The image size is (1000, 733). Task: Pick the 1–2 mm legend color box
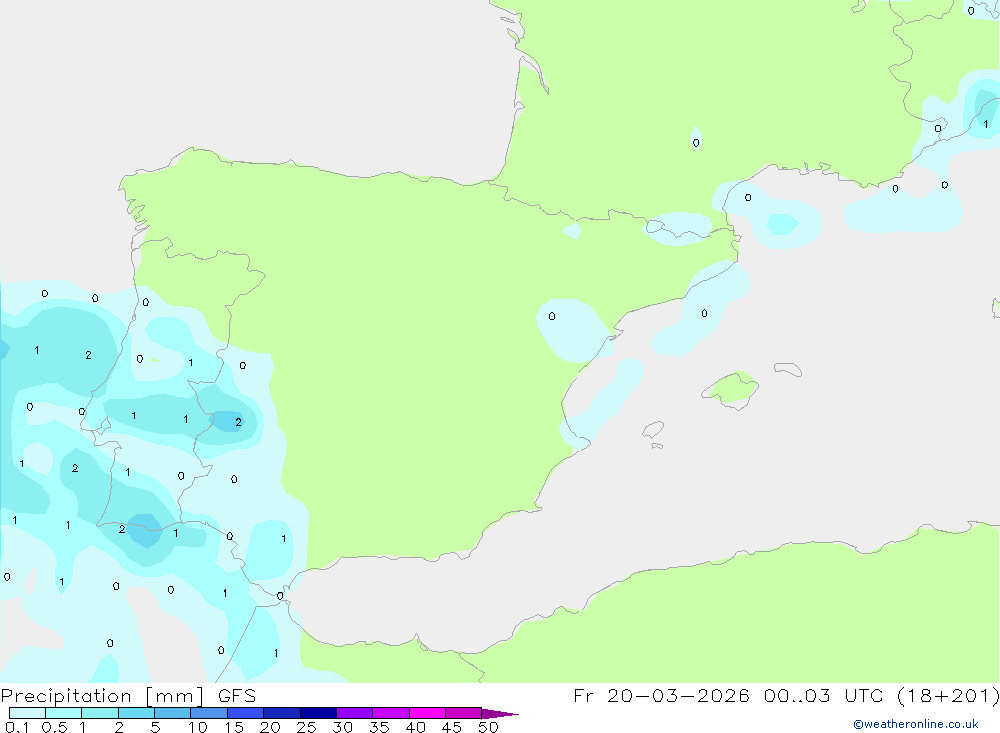[x=100, y=713]
